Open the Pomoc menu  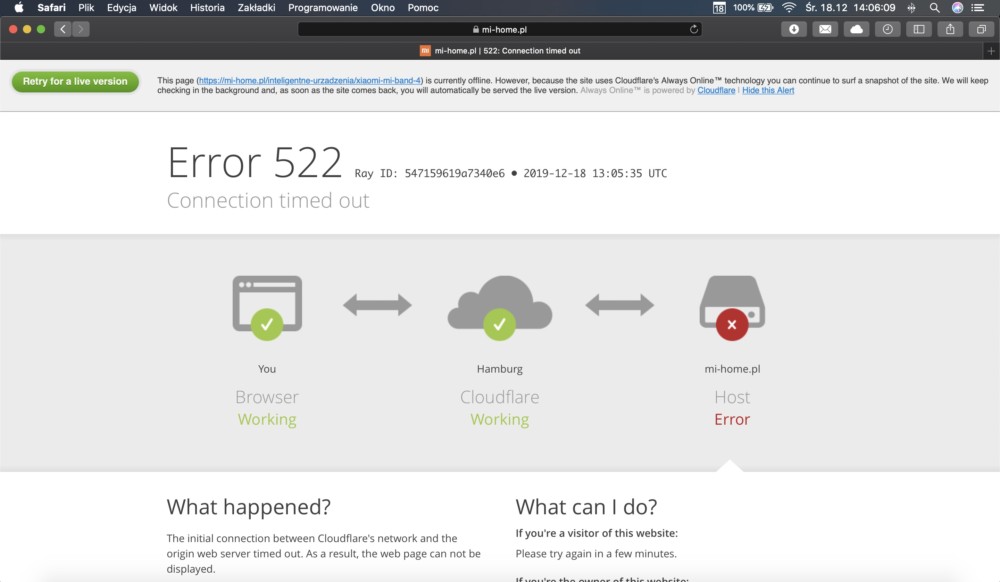point(423,8)
